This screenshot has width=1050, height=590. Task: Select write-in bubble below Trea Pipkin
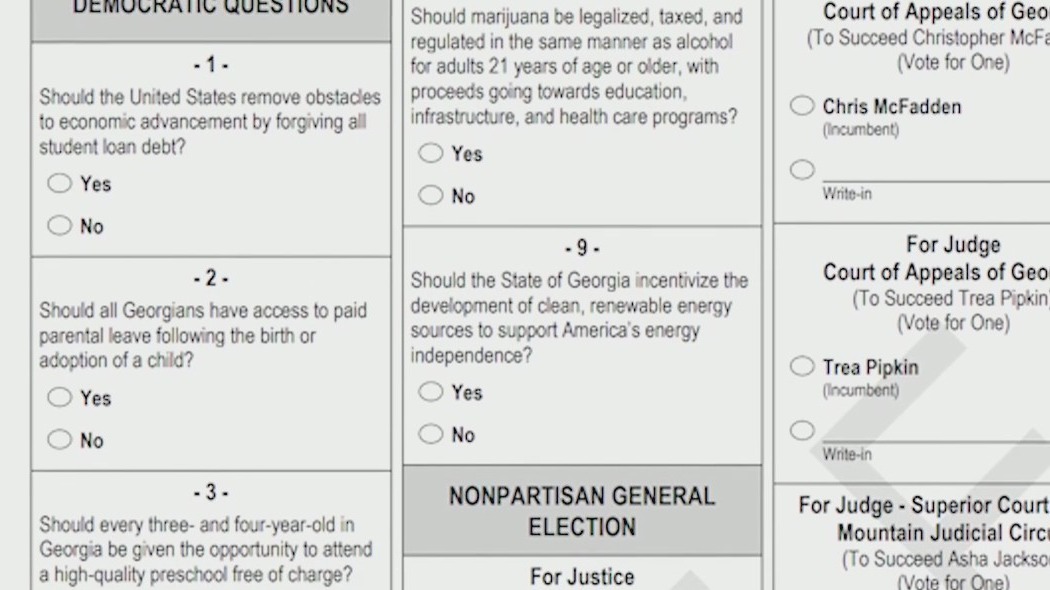click(x=802, y=430)
